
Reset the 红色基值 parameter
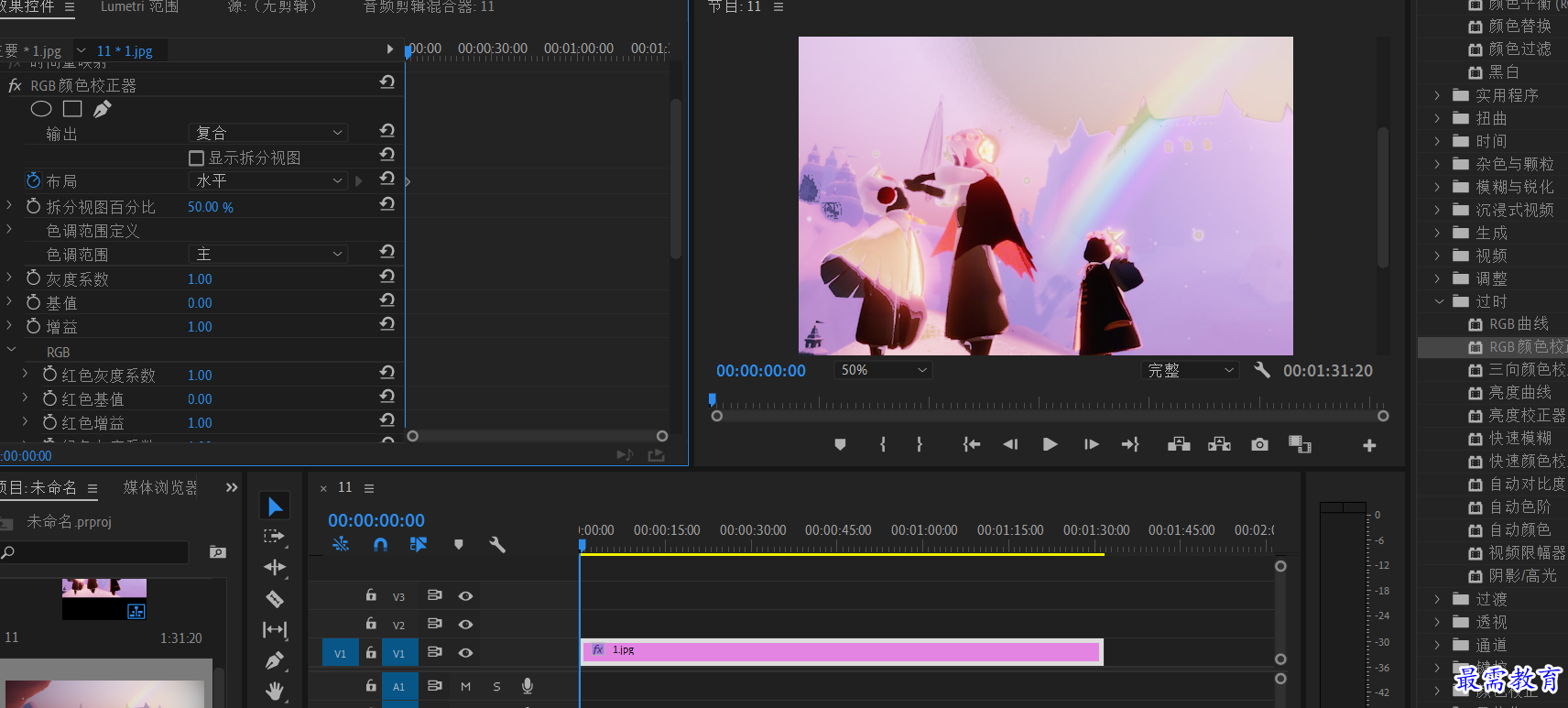[x=387, y=397]
